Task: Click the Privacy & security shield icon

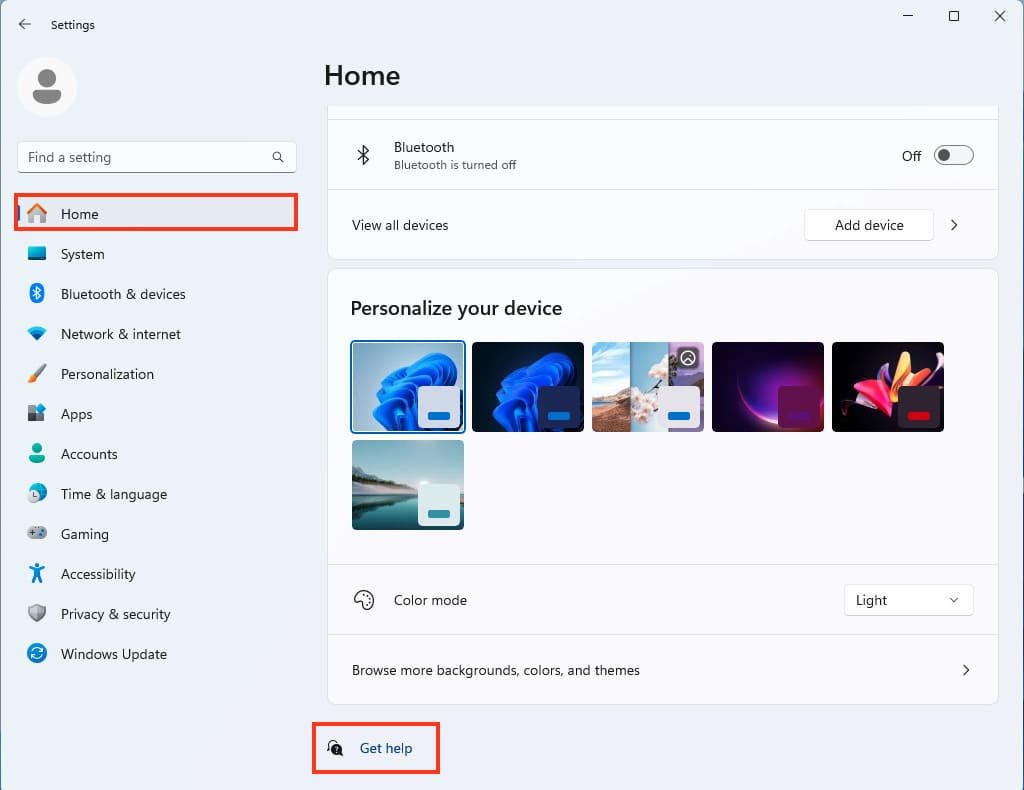Action: 37,614
